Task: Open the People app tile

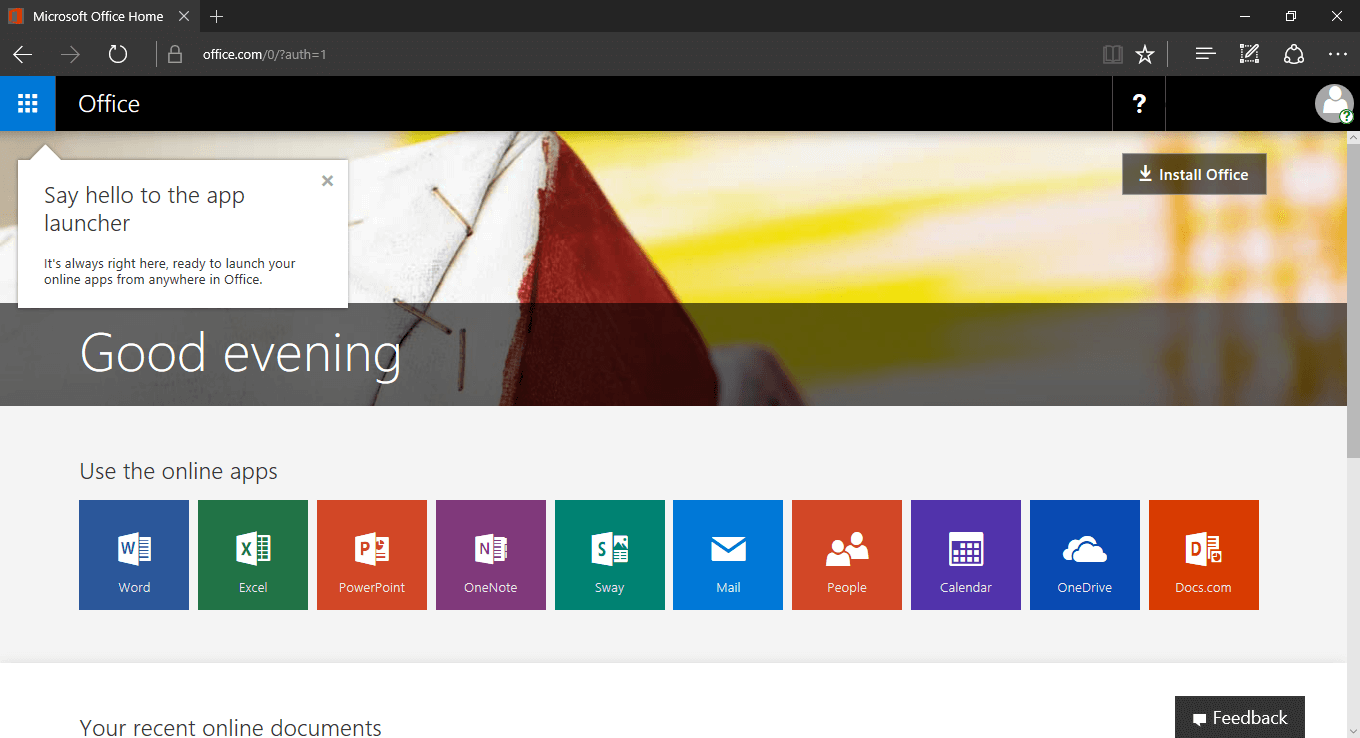Action: (847, 555)
